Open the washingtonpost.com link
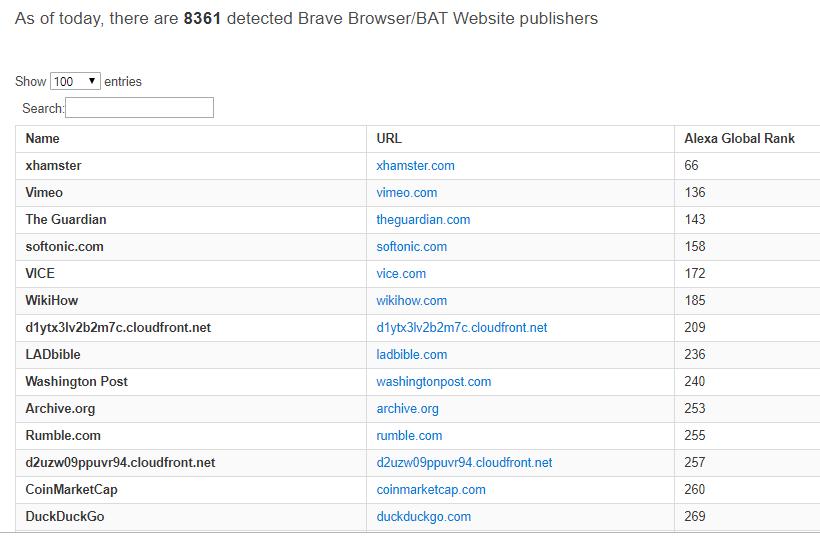The height and width of the screenshot is (536, 820). click(x=434, y=382)
